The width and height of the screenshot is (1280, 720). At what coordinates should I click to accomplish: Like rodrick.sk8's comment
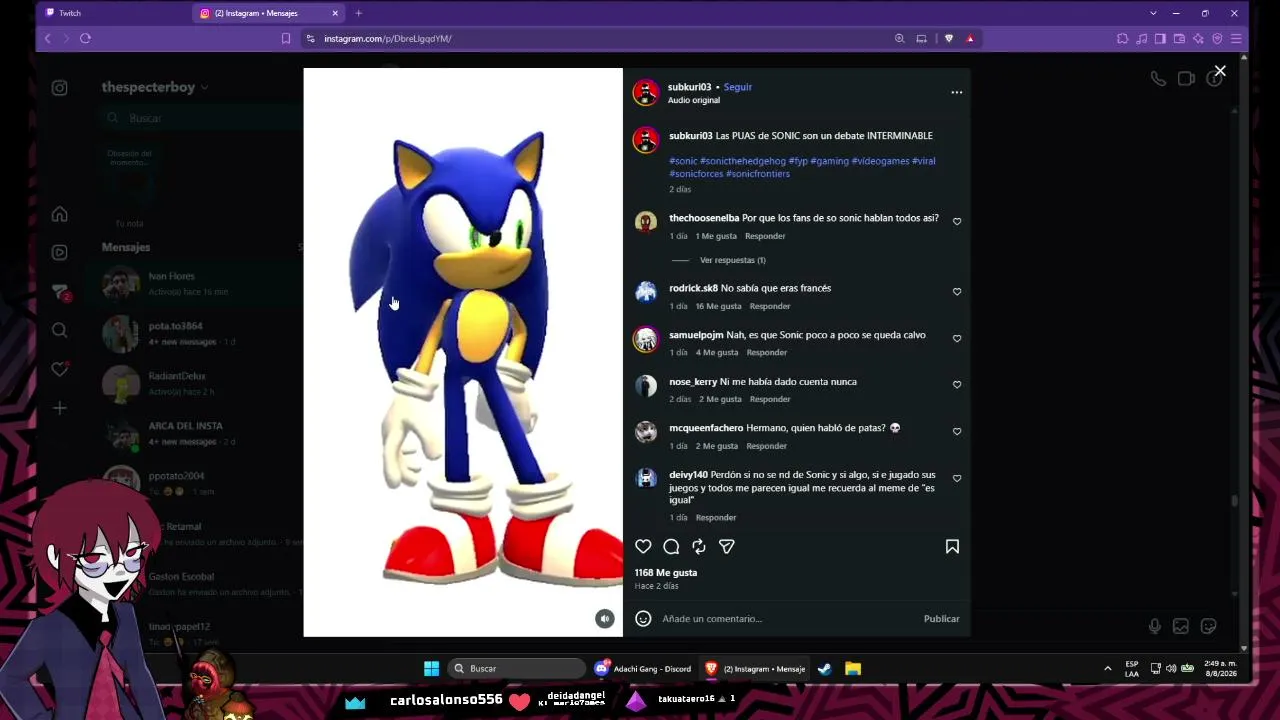click(957, 292)
